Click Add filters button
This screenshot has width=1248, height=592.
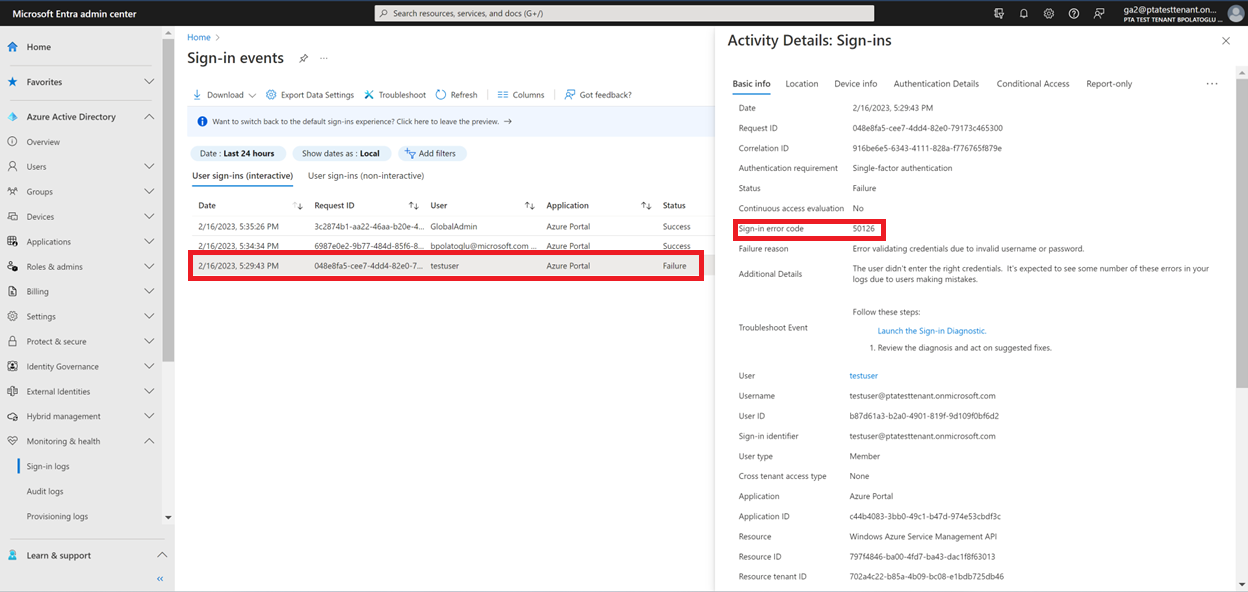433,153
